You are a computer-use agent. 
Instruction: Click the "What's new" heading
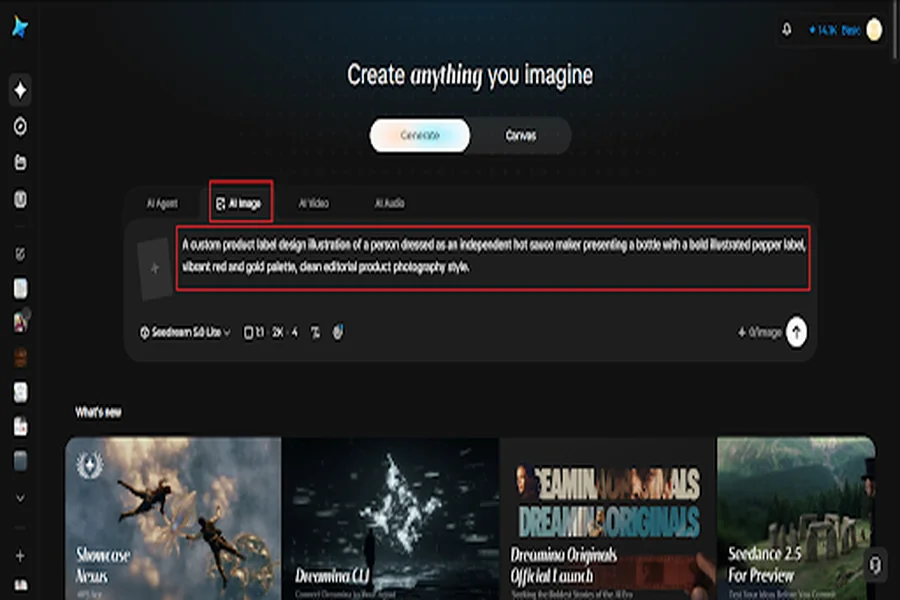(x=98, y=412)
